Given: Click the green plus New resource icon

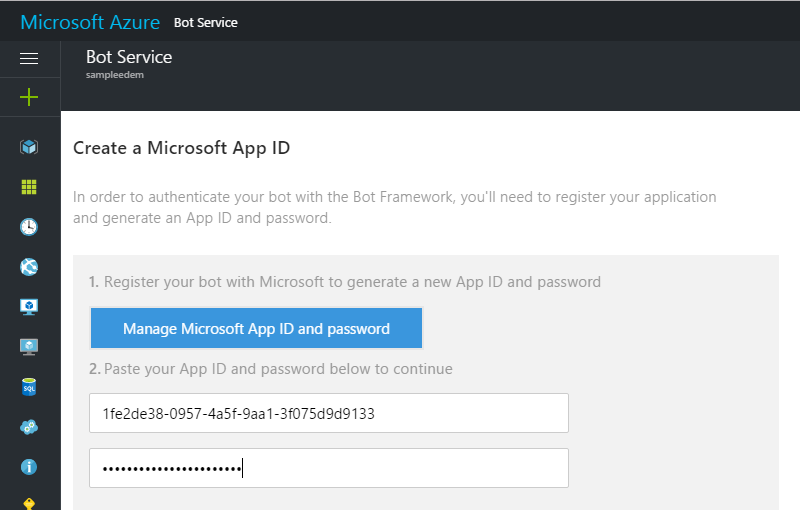Looking at the screenshot, I should [x=29, y=97].
